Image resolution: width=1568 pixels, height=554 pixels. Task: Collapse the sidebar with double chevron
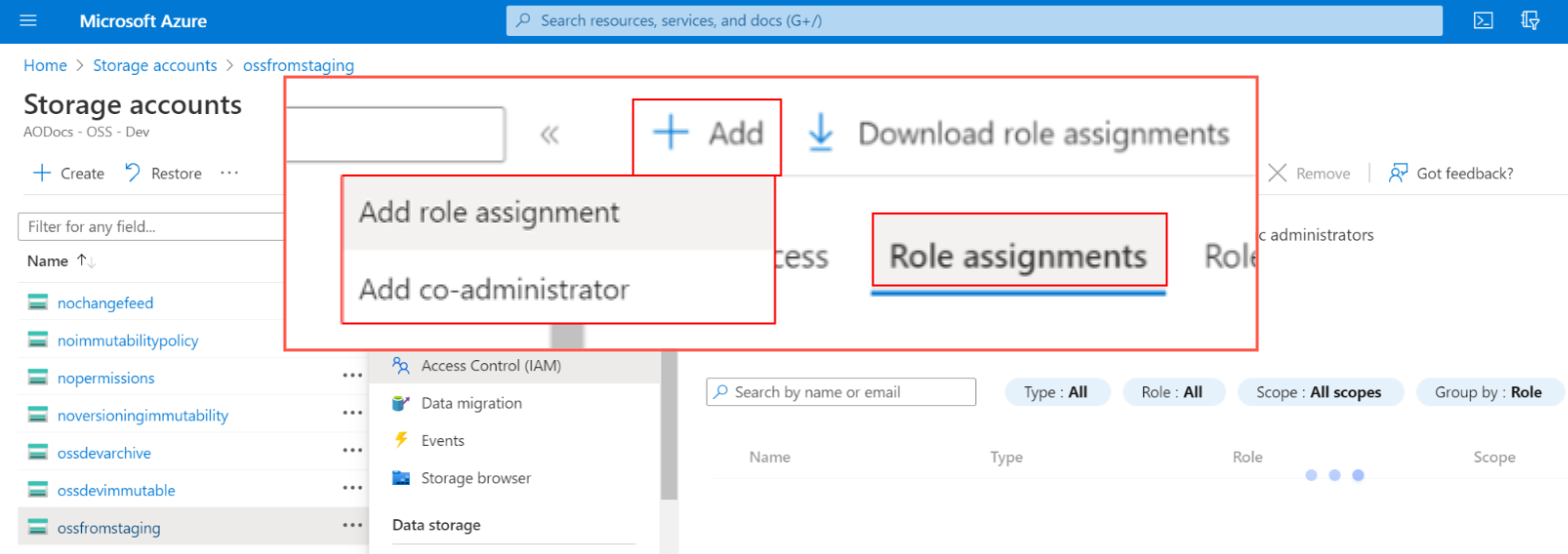pyautogui.click(x=550, y=135)
